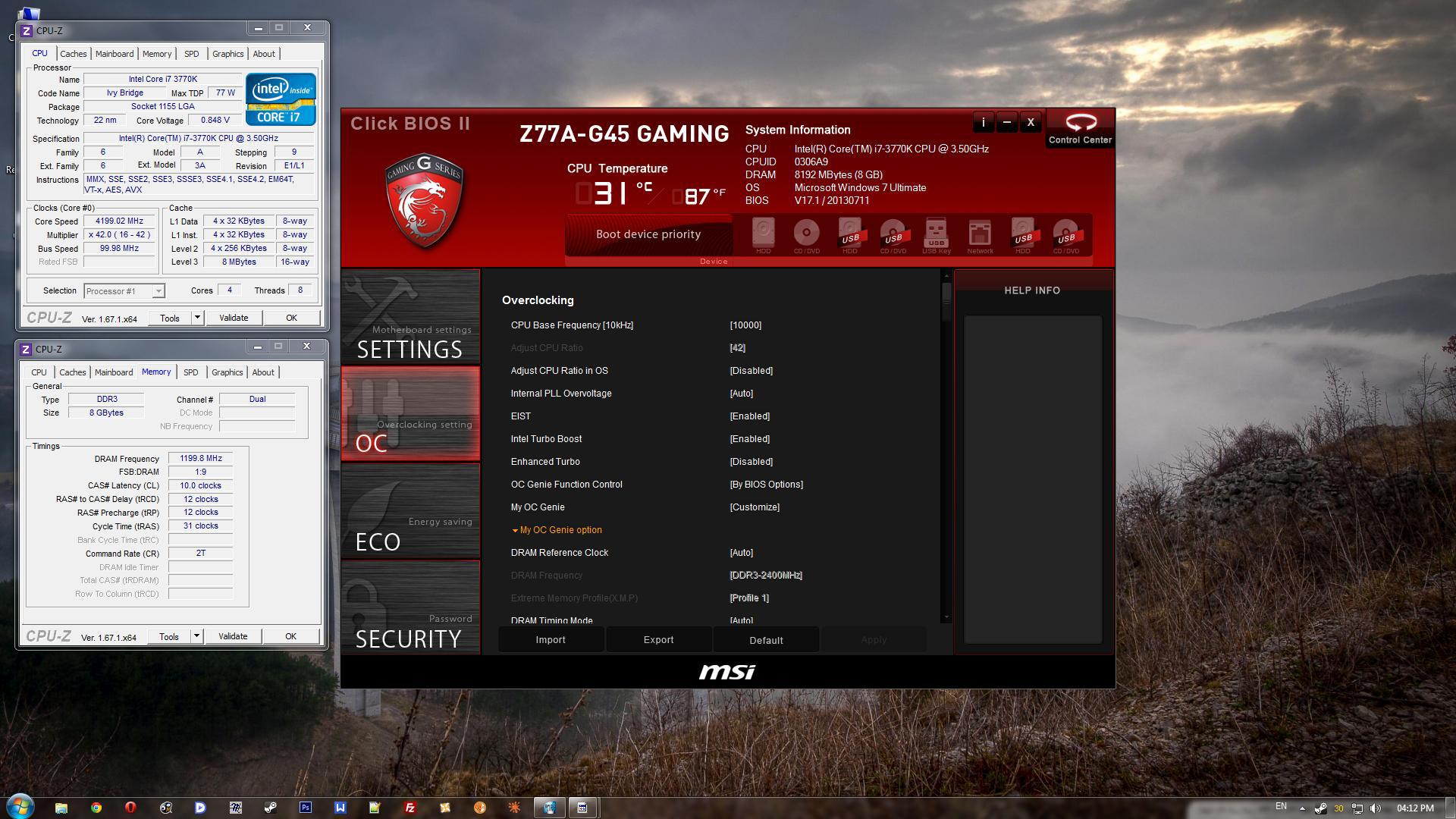
Task: Select the Network boot device icon
Action: coord(979,235)
